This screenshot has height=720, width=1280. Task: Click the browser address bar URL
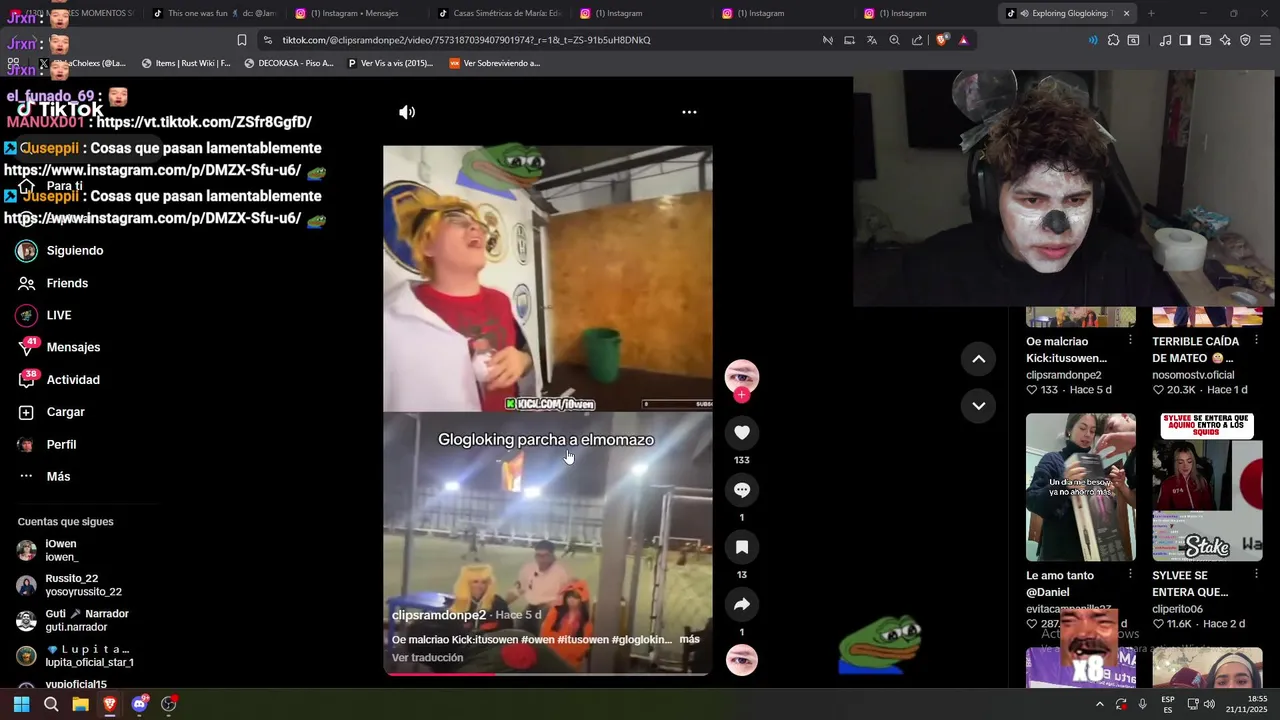pyautogui.click(x=466, y=40)
